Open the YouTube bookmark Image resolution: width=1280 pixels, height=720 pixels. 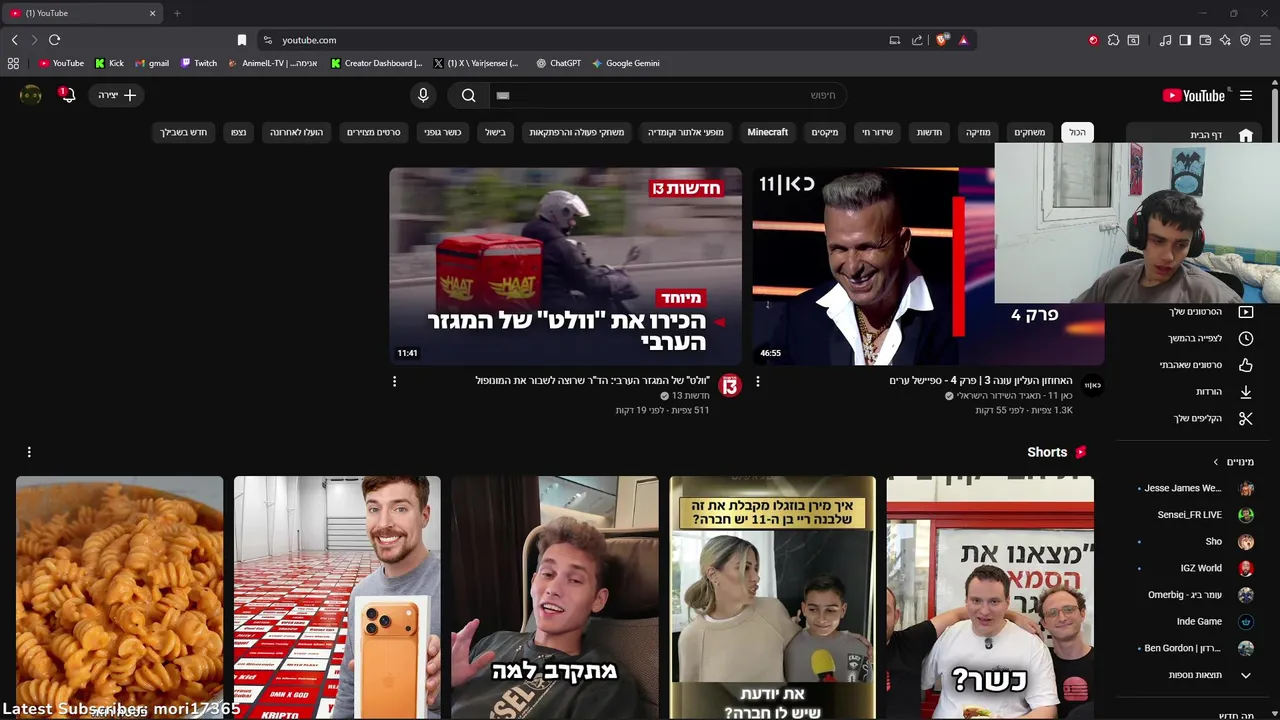pyautogui.click(x=61, y=63)
